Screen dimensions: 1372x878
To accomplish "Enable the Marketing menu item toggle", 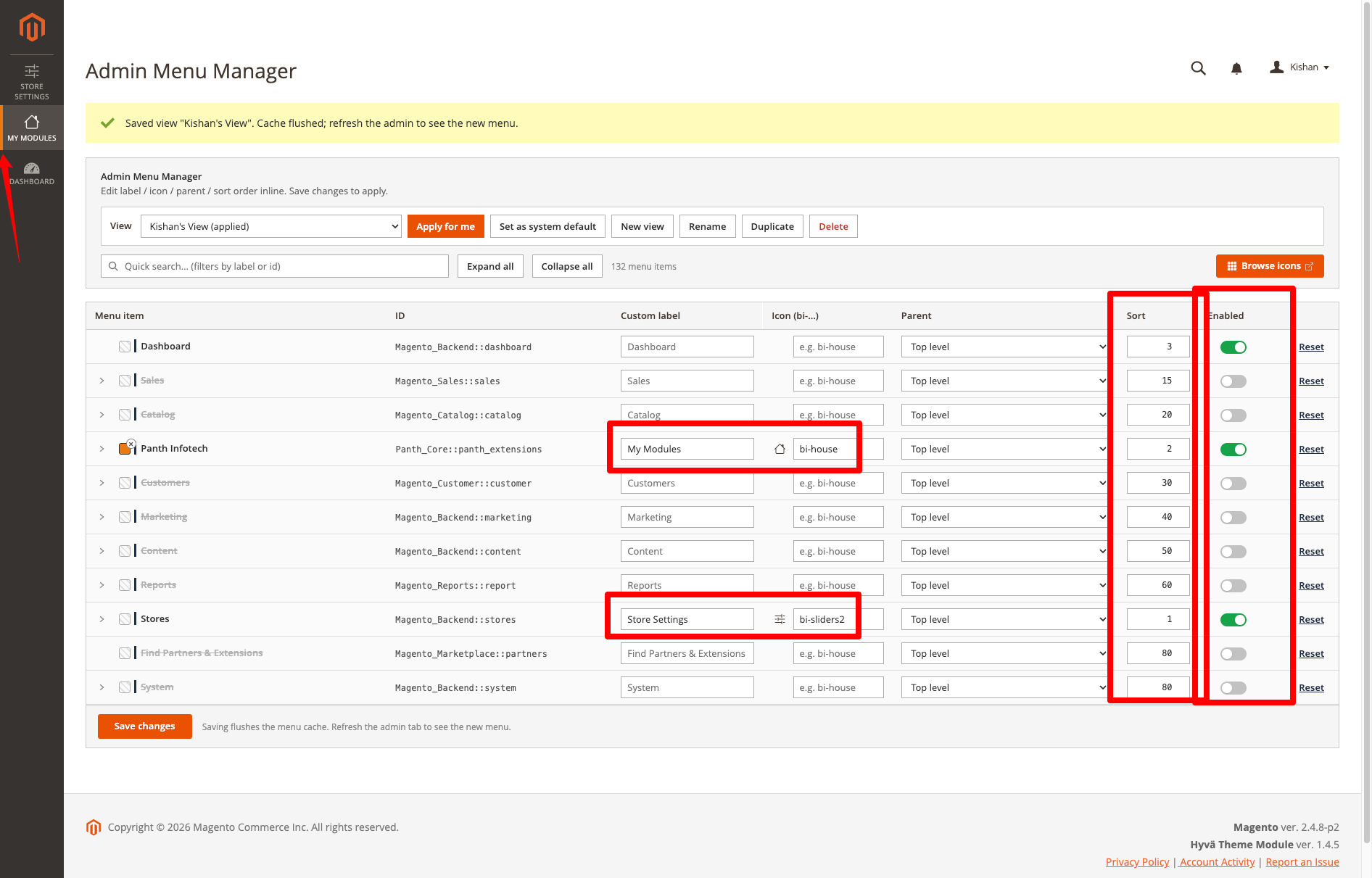I will point(1233,518).
